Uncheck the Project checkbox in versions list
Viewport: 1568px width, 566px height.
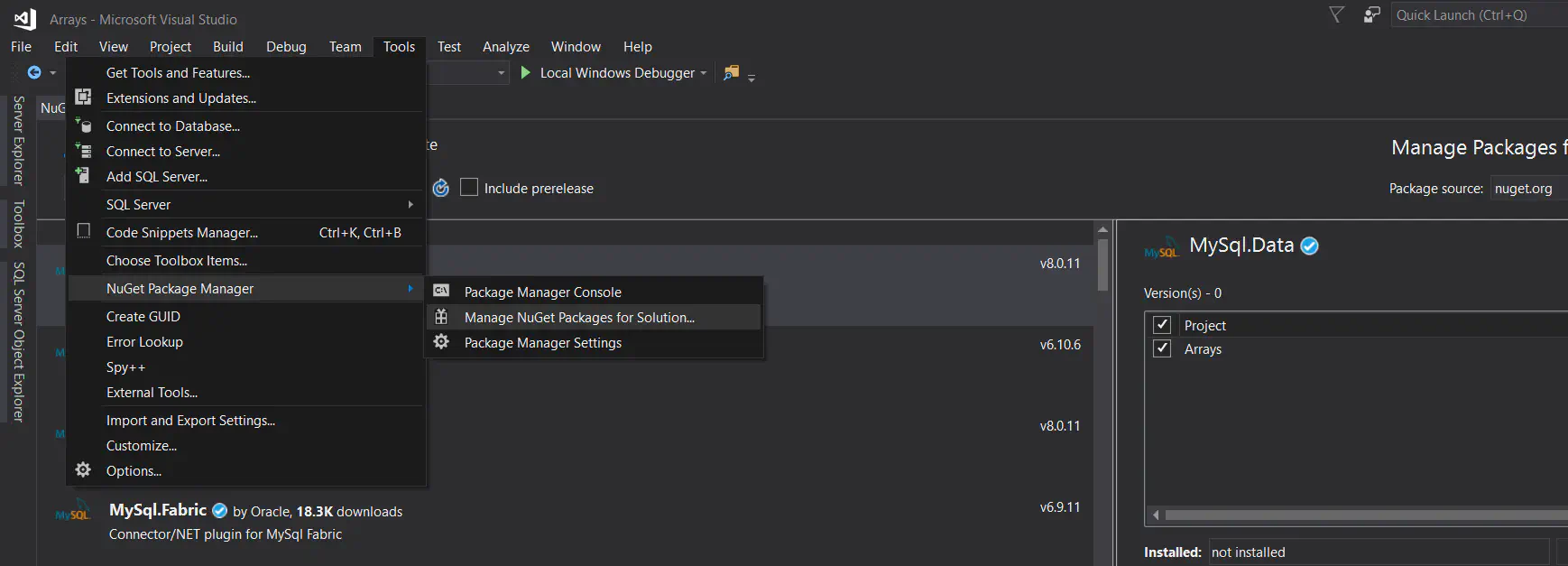point(1162,325)
